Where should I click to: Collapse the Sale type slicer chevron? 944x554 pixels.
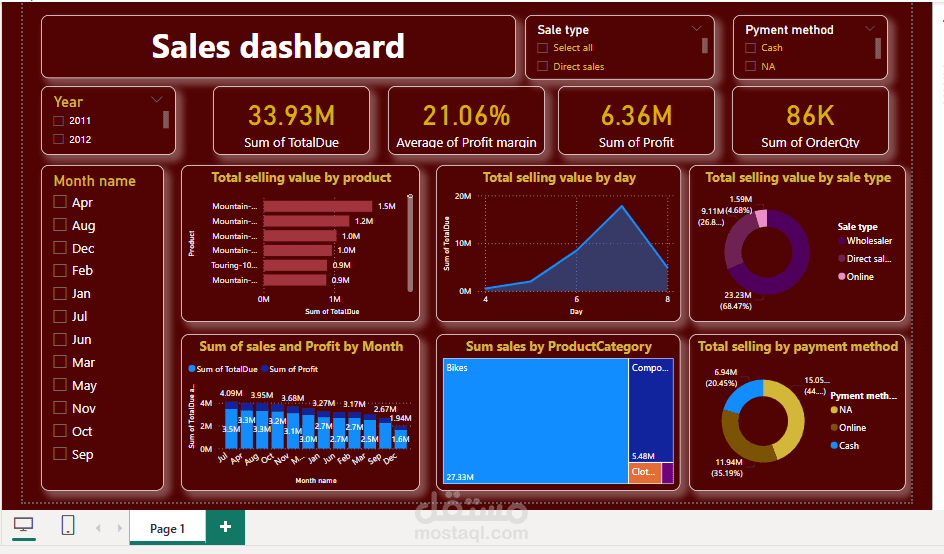(x=697, y=29)
